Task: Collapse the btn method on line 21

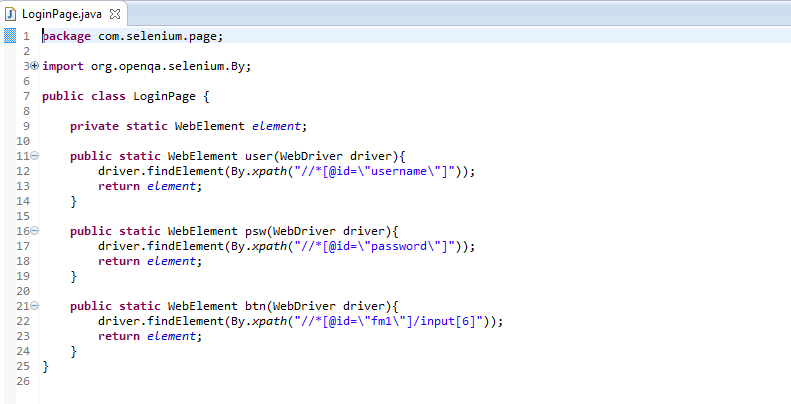Action: [34, 306]
